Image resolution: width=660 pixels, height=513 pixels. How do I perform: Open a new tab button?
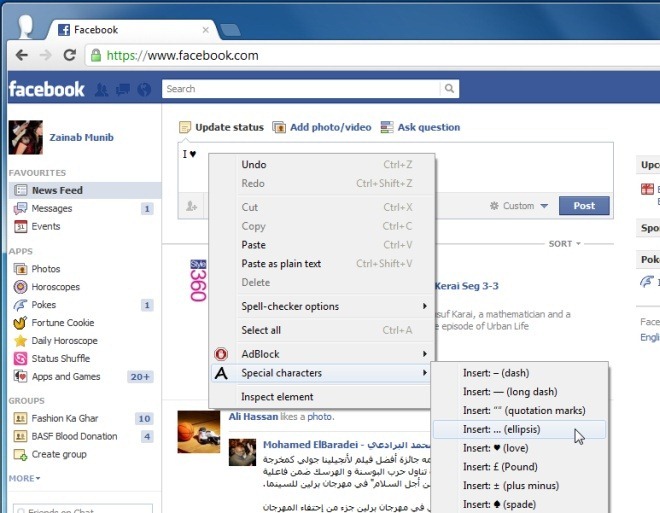(x=230, y=30)
